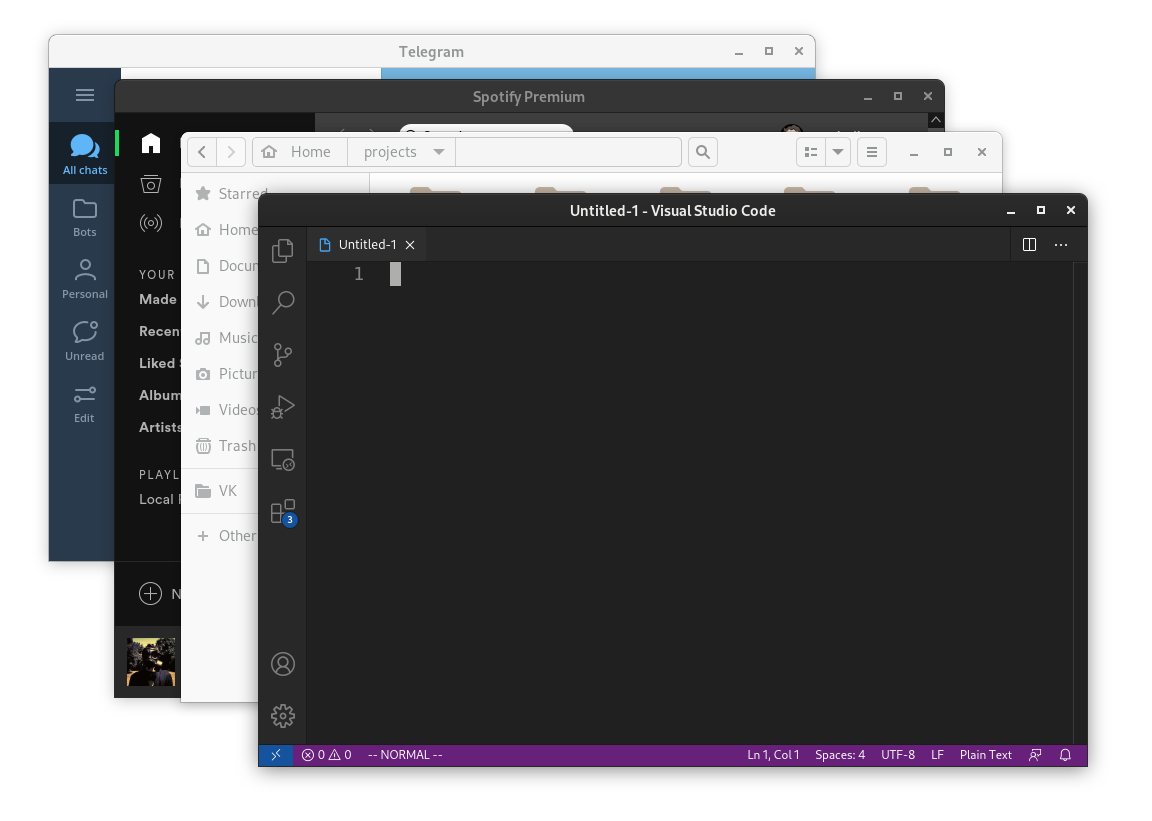Create new playlist plus icon in Spotify

tap(150, 593)
